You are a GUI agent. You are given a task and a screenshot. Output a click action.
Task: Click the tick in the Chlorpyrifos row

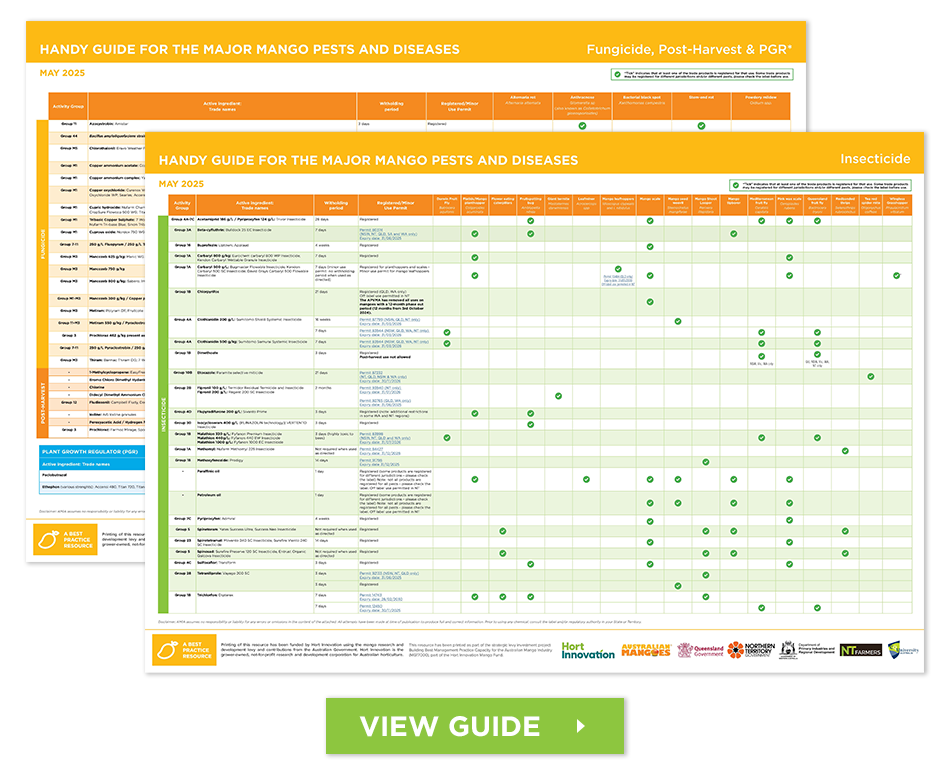pyautogui.click(x=650, y=302)
